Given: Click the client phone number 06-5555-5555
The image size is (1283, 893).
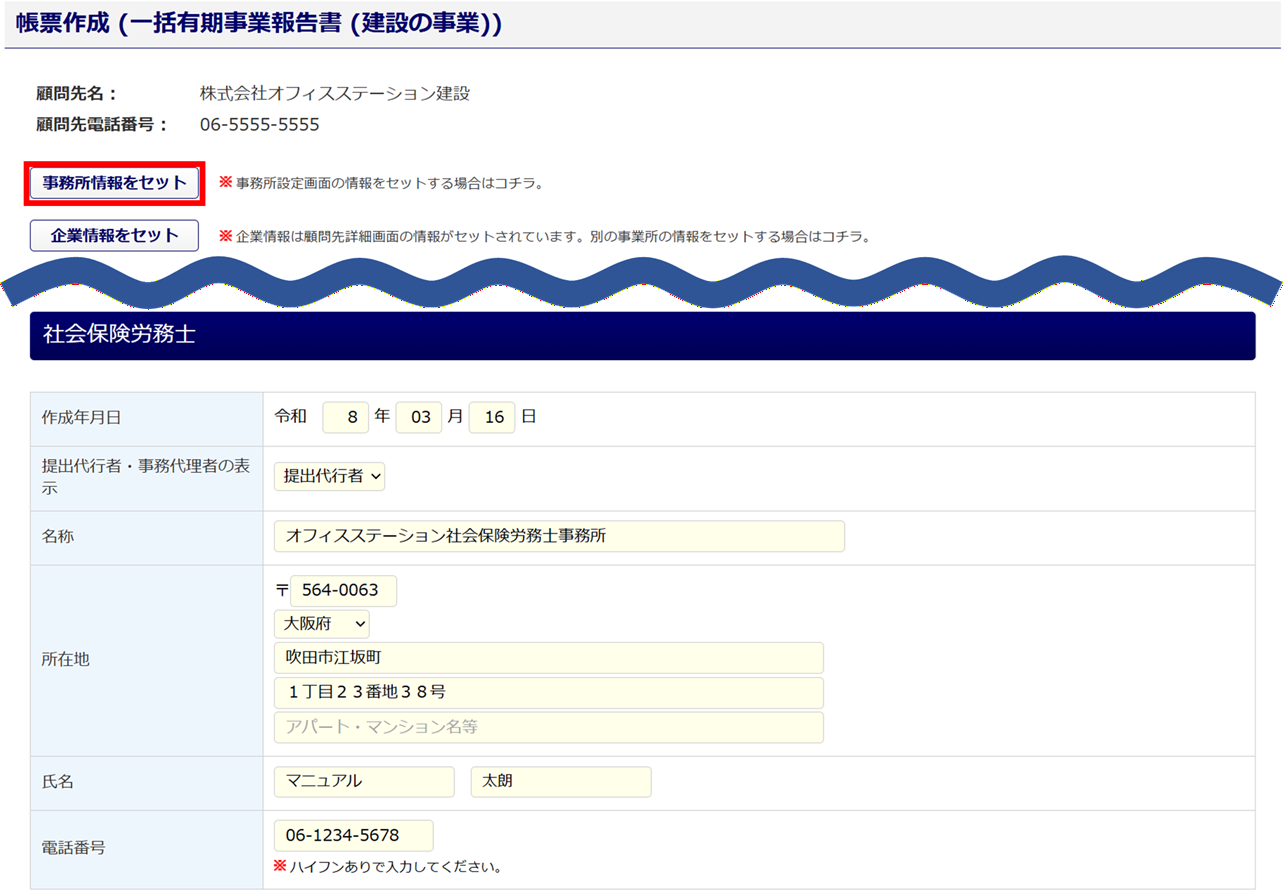Looking at the screenshot, I should click(260, 125).
